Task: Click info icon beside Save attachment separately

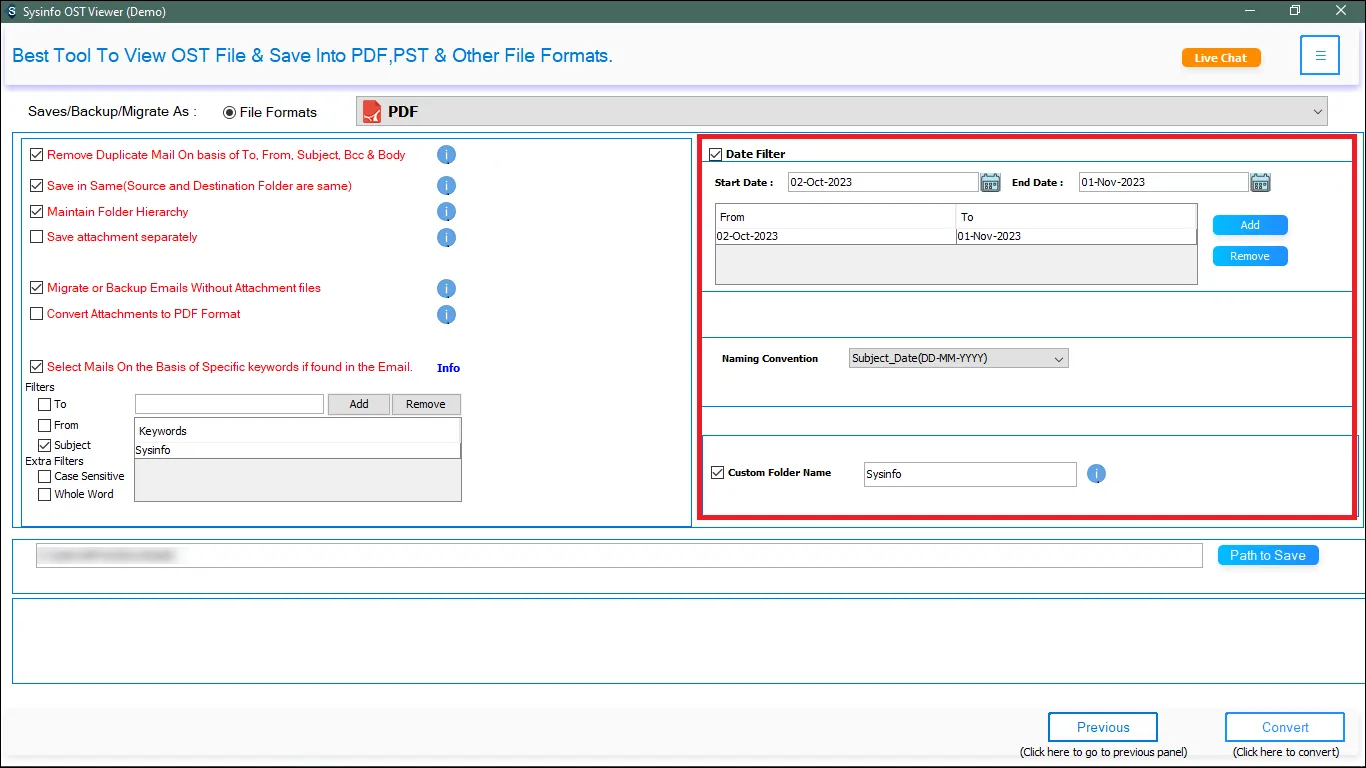Action: click(447, 238)
